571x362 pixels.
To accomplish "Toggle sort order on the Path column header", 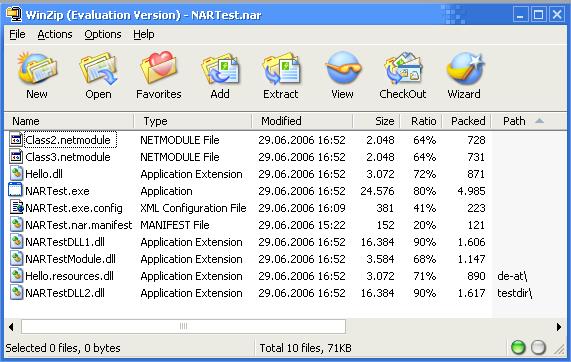I will 529,121.
